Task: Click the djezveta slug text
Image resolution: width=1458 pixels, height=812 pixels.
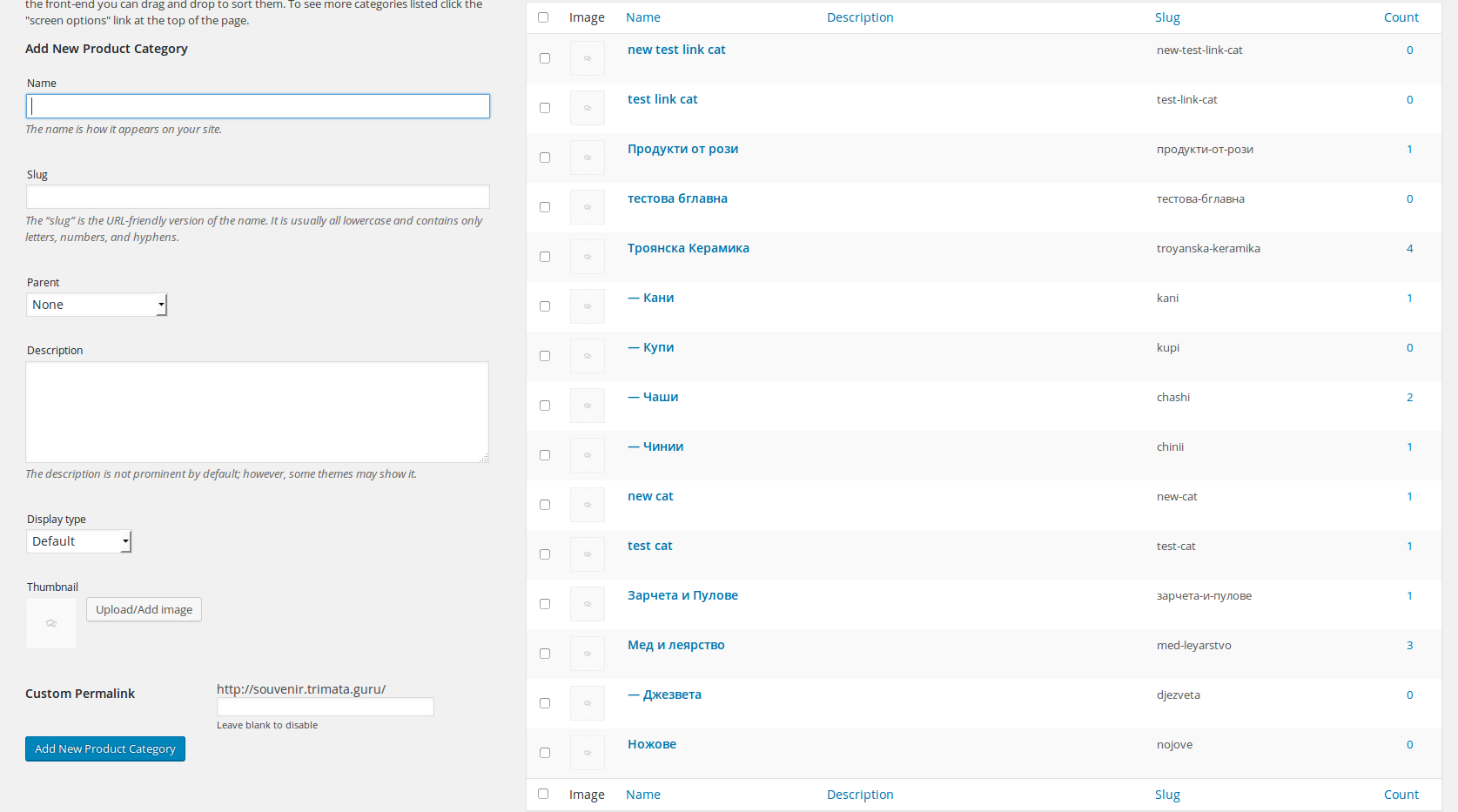Action: [x=1179, y=695]
